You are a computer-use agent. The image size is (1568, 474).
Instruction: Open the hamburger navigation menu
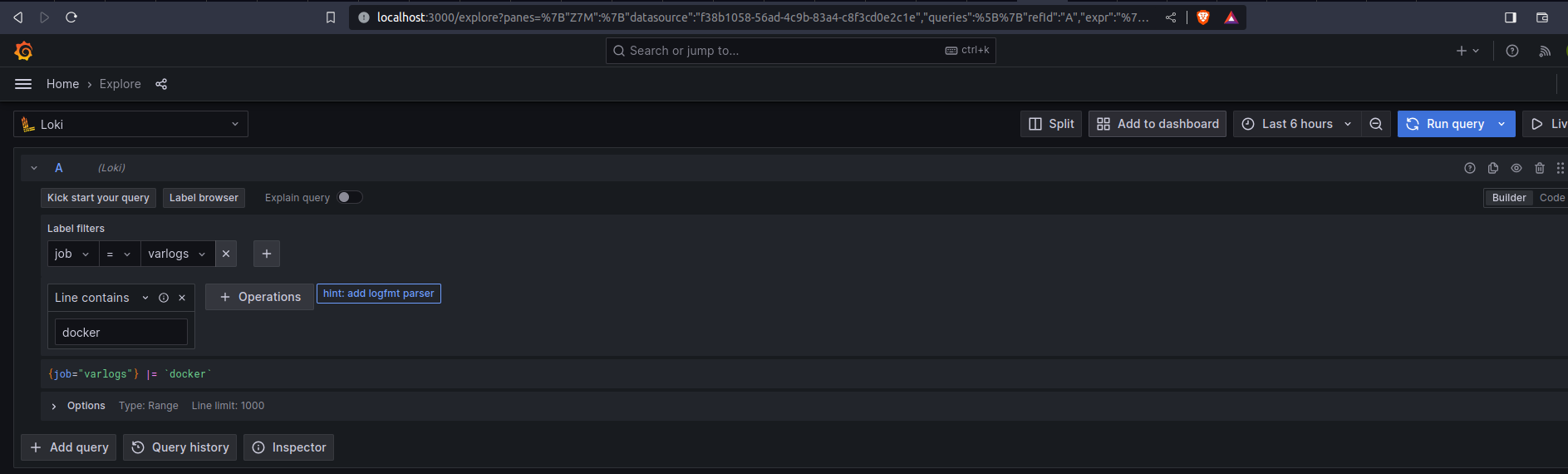point(23,84)
